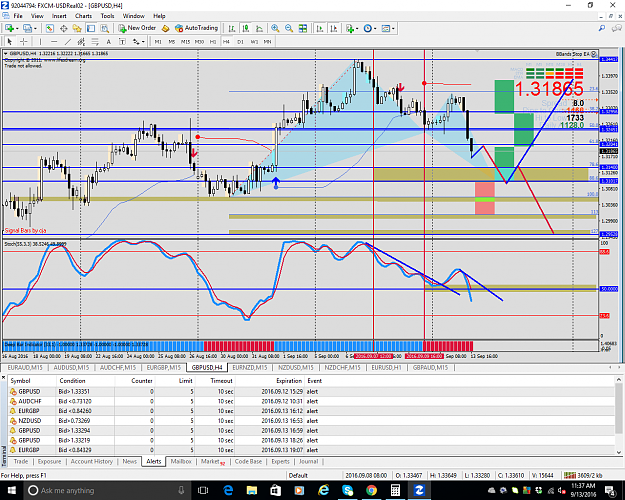Select the Horizontal Line tool
Image resolution: width=625 pixels, height=500 pixels.
[54, 41]
